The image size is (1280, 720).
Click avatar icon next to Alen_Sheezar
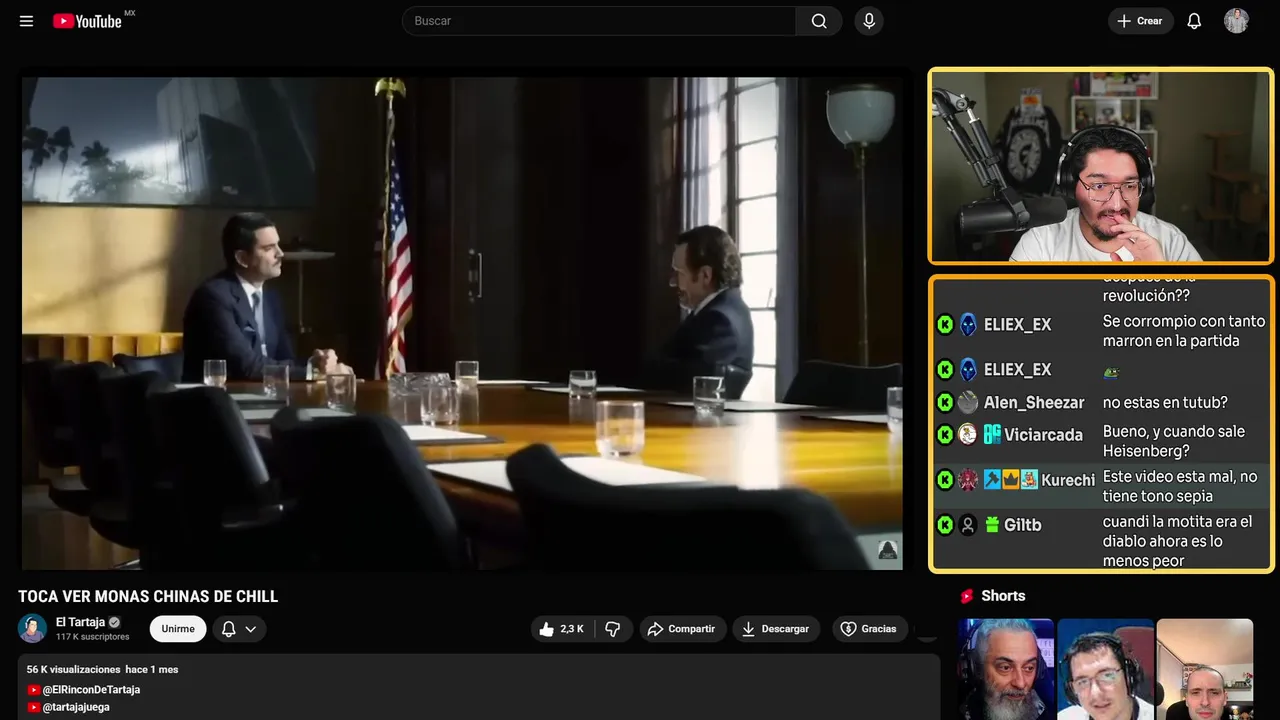968,403
